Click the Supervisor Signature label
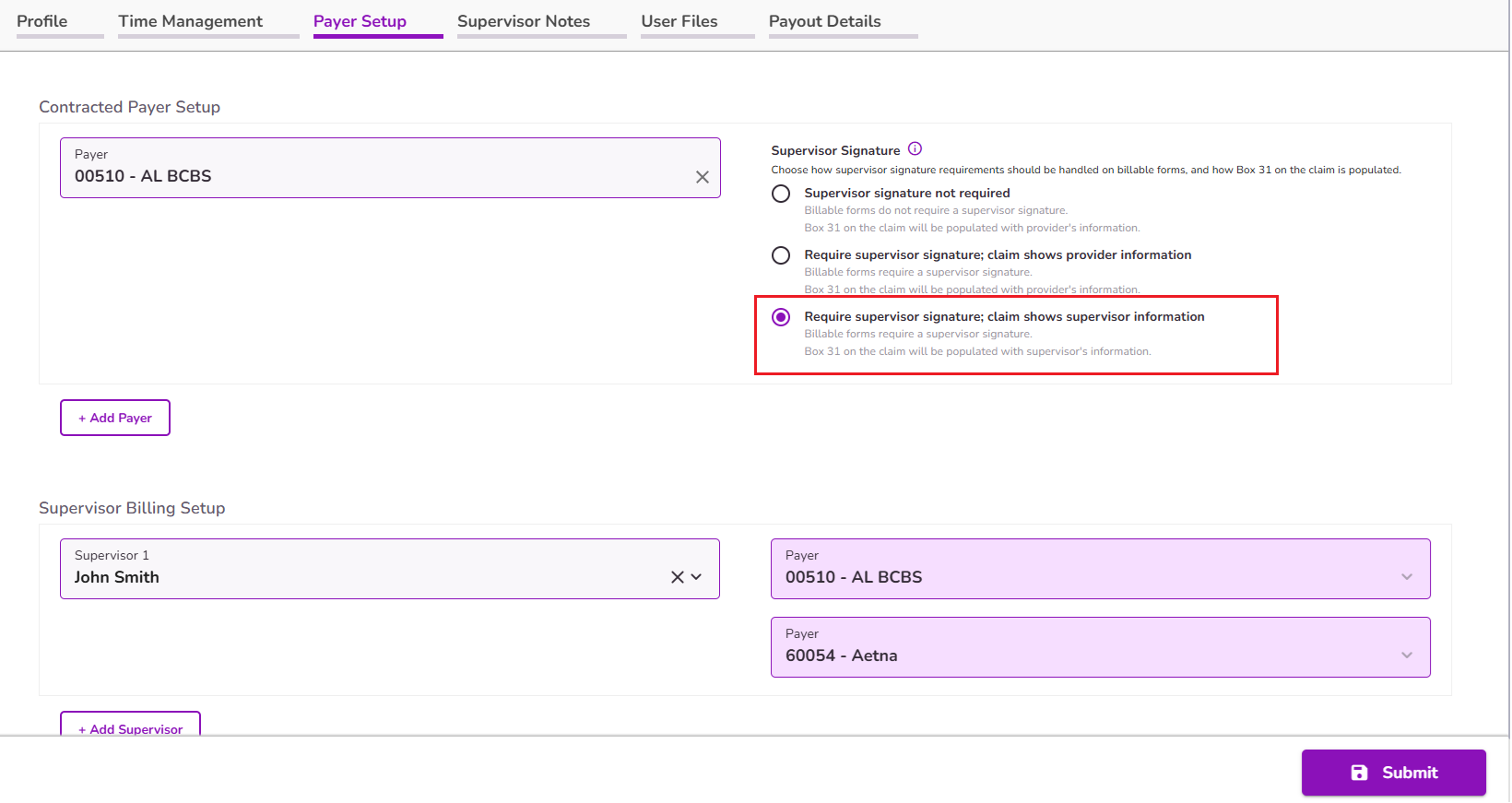The height and width of the screenshot is (803, 1512). point(835,150)
